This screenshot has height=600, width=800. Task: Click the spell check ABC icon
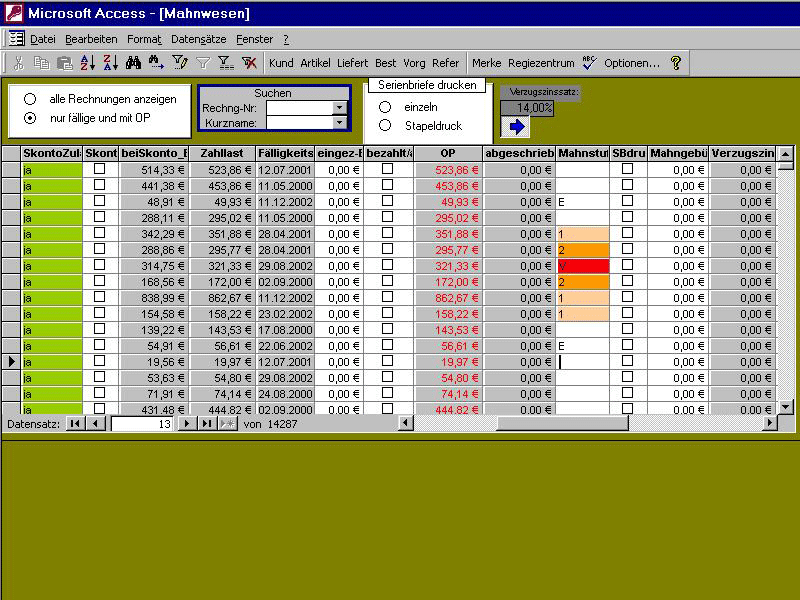pos(589,63)
